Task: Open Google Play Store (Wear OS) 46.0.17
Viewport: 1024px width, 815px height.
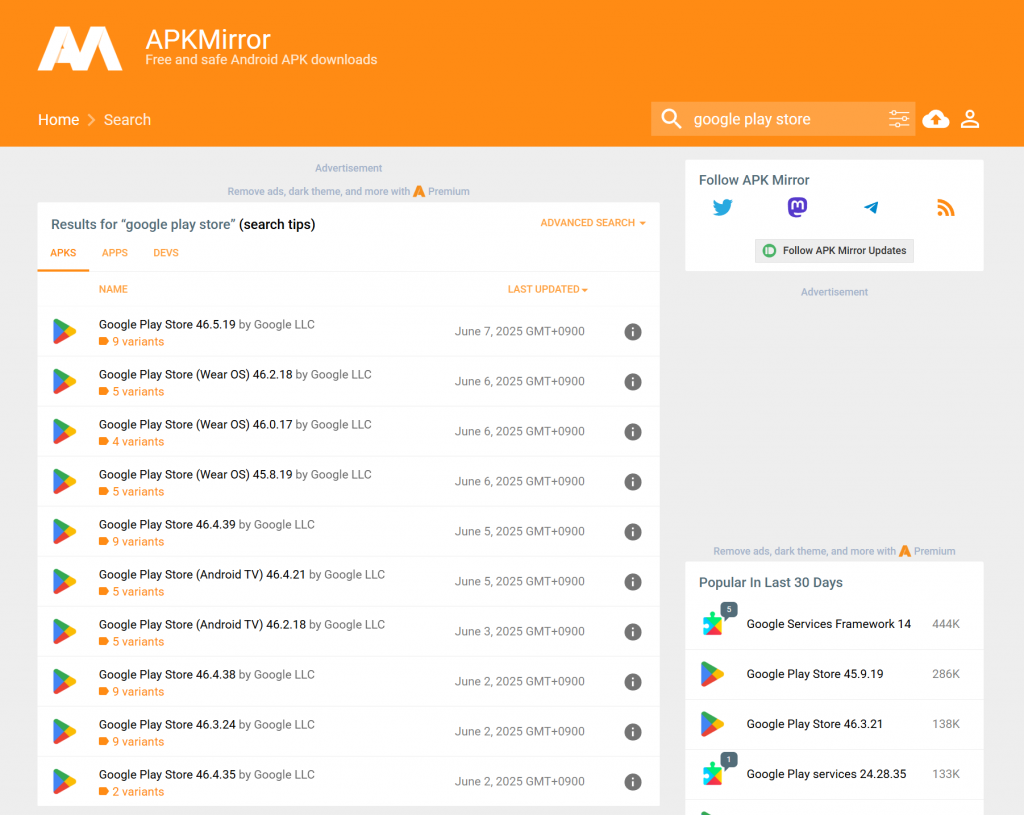Action: pos(195,424)
